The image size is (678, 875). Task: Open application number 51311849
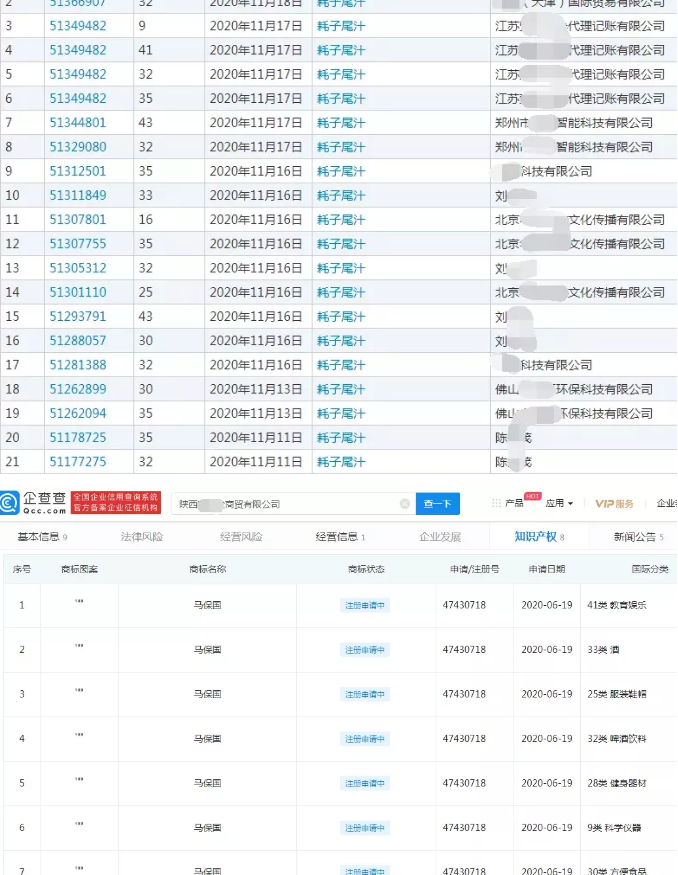pyautogui.click(x=78, y=195)
